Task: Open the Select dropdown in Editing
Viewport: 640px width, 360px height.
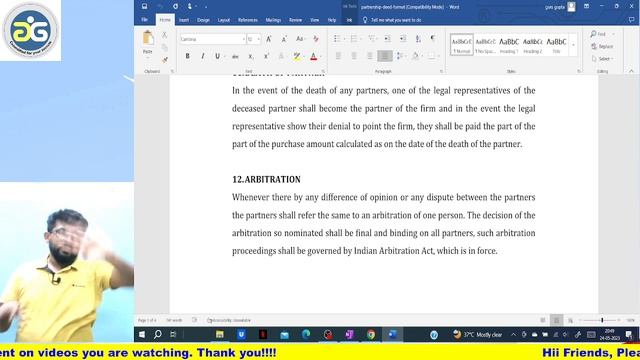Action: pyautogui.click(x=602, y=59)
